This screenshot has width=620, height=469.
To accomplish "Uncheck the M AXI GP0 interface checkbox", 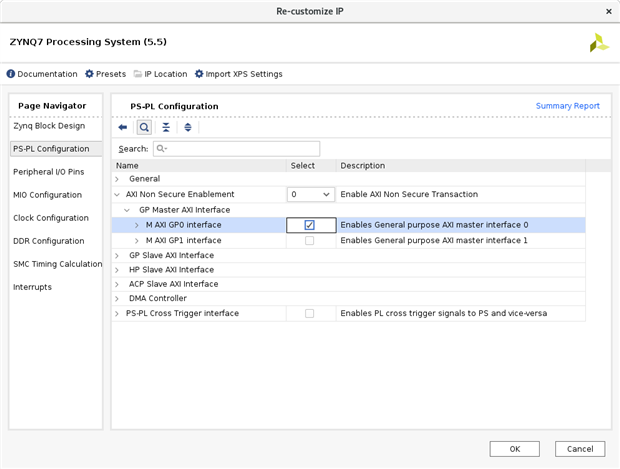I will (x=309, y=225).
